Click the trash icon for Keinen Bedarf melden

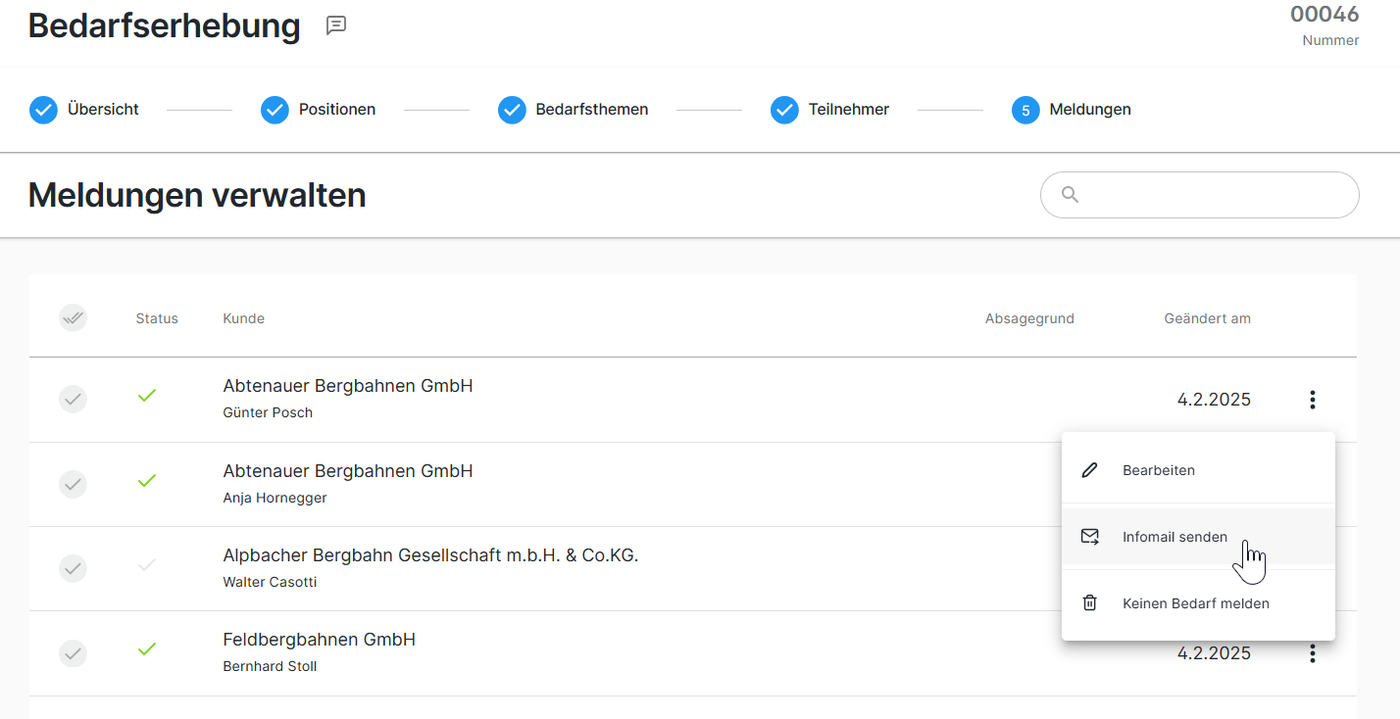click(x=1090, y=603)
